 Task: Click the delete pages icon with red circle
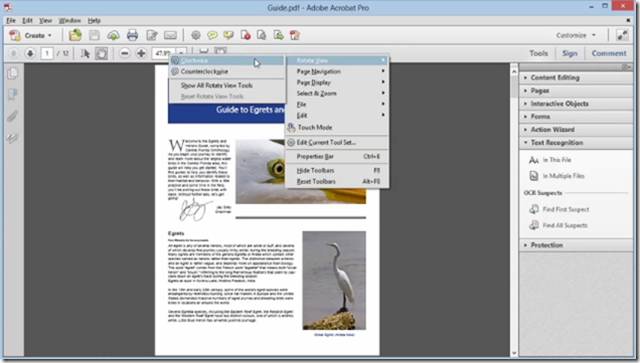(245, 35)
